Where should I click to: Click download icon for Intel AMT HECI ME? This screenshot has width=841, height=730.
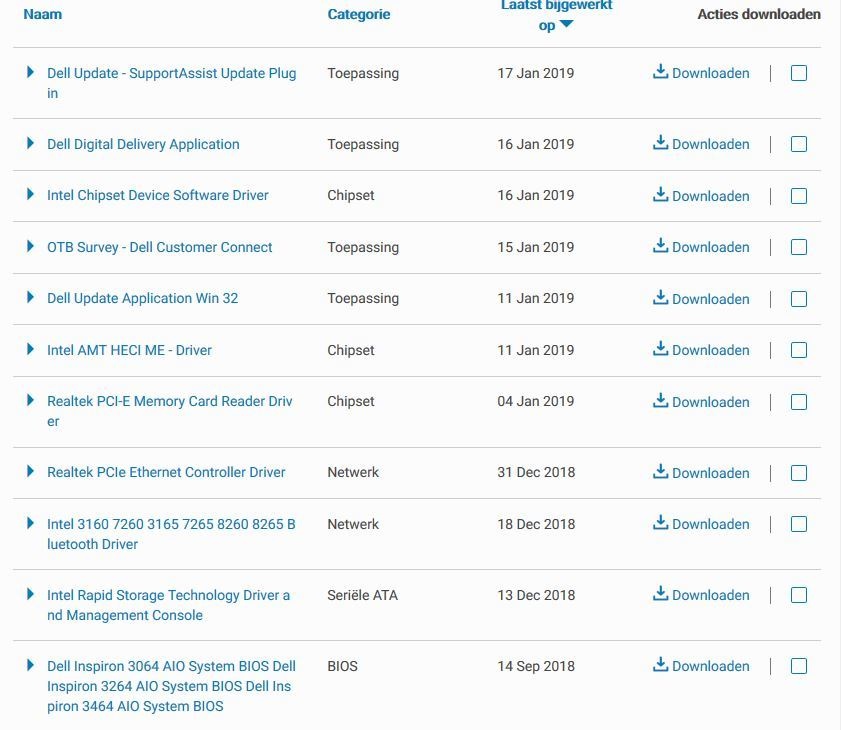[660, 349]
